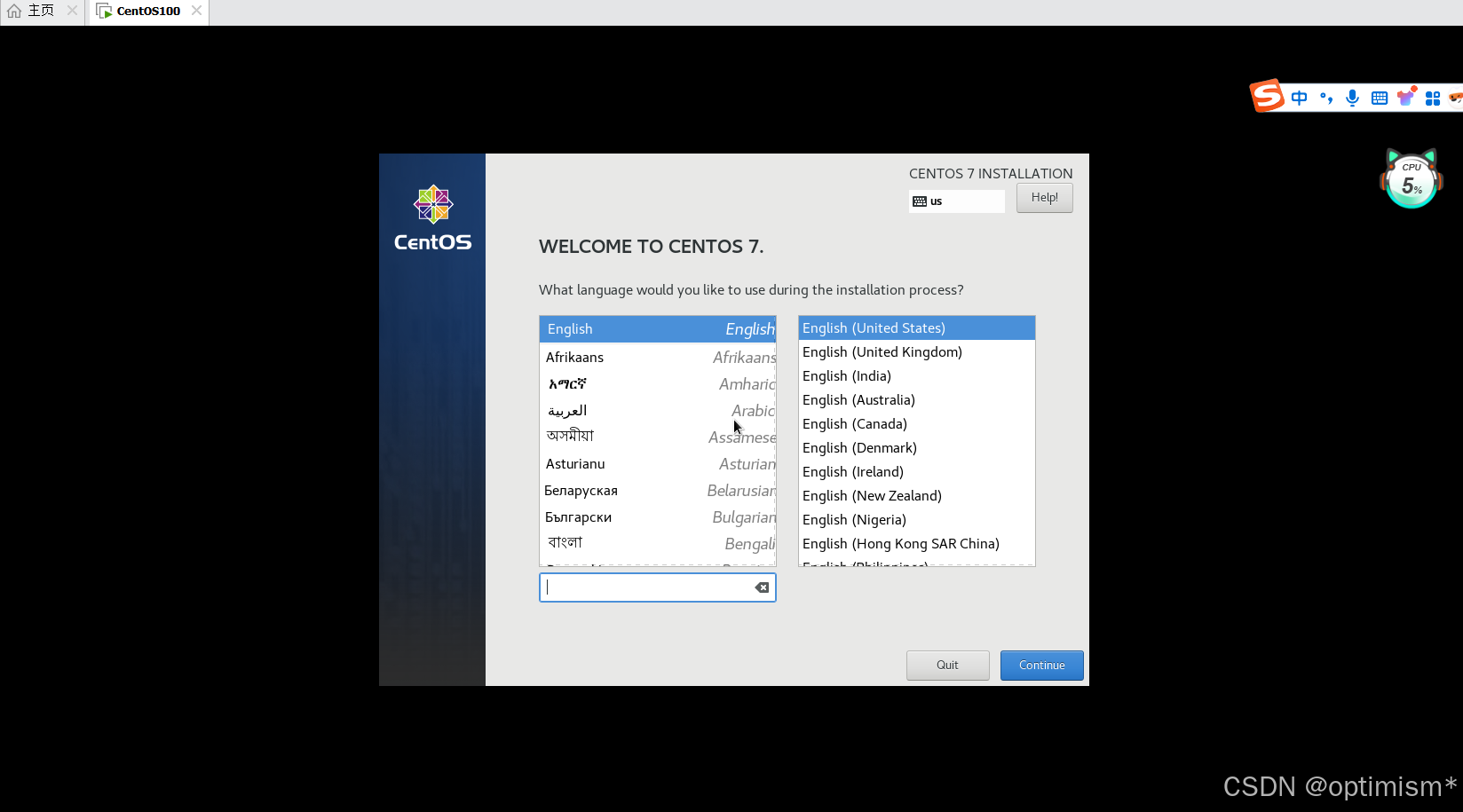Open the Sogou skin shirt icon
1463x812 pixels.
(x=1406, y=97)
